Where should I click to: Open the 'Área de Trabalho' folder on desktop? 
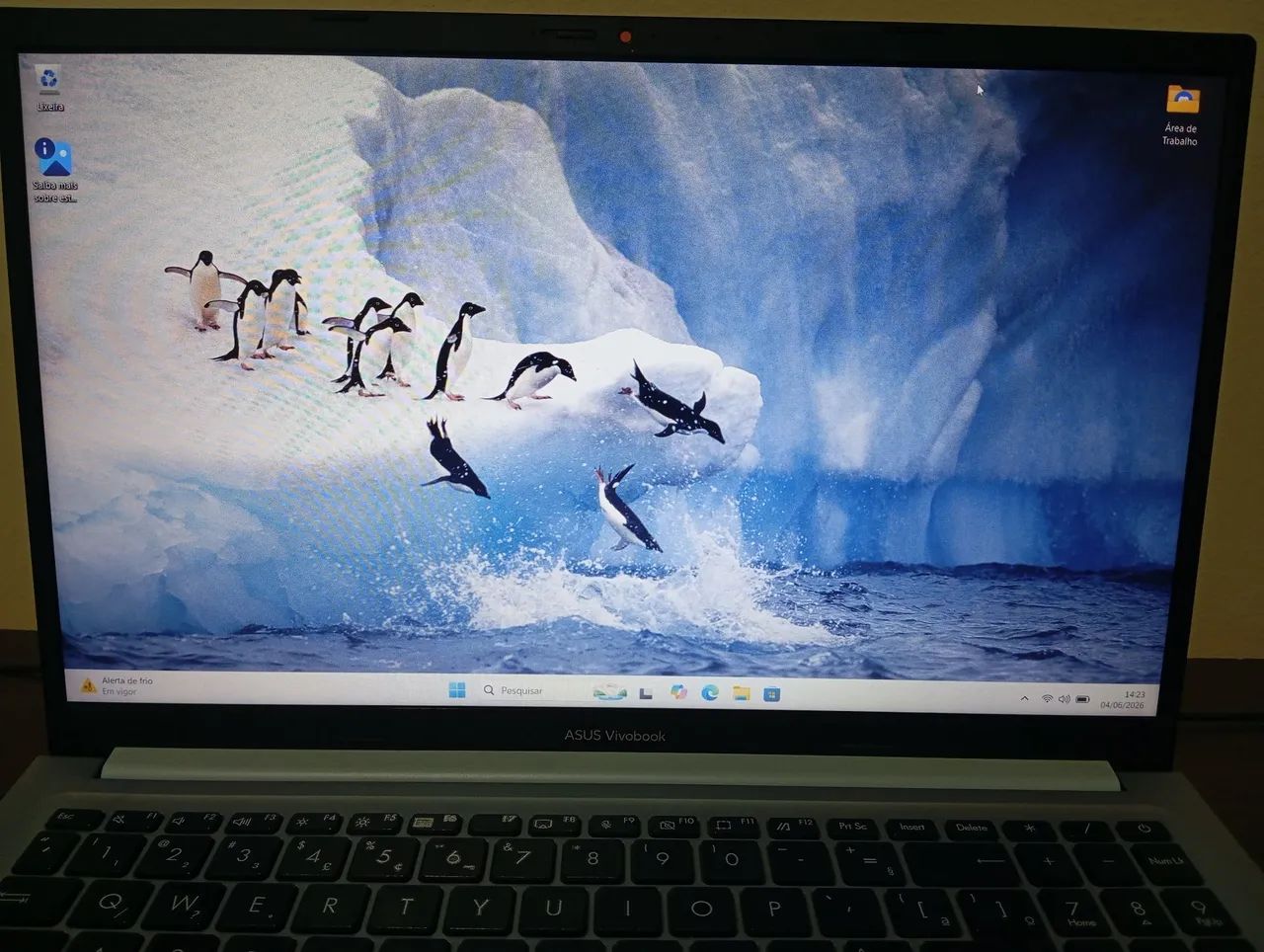1181,115
